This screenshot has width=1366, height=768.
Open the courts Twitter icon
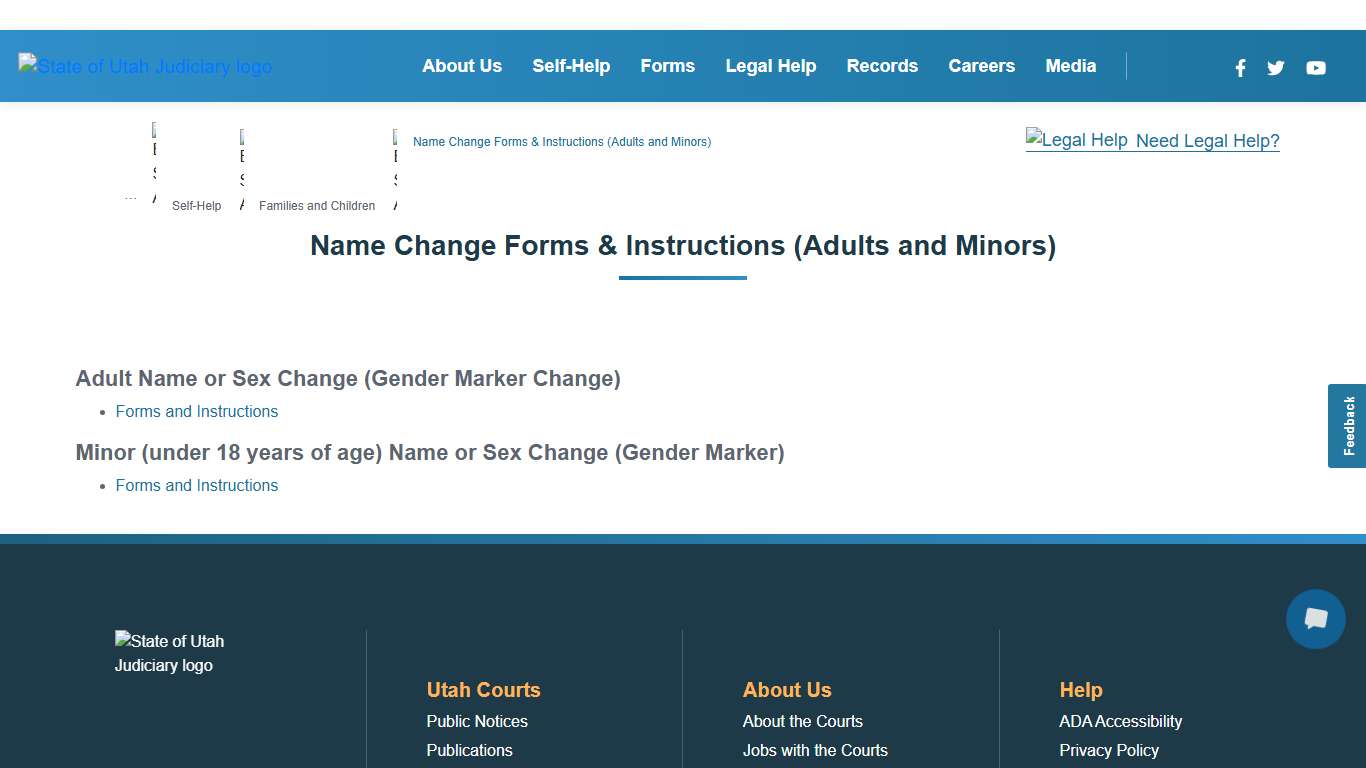point(1275,68)
